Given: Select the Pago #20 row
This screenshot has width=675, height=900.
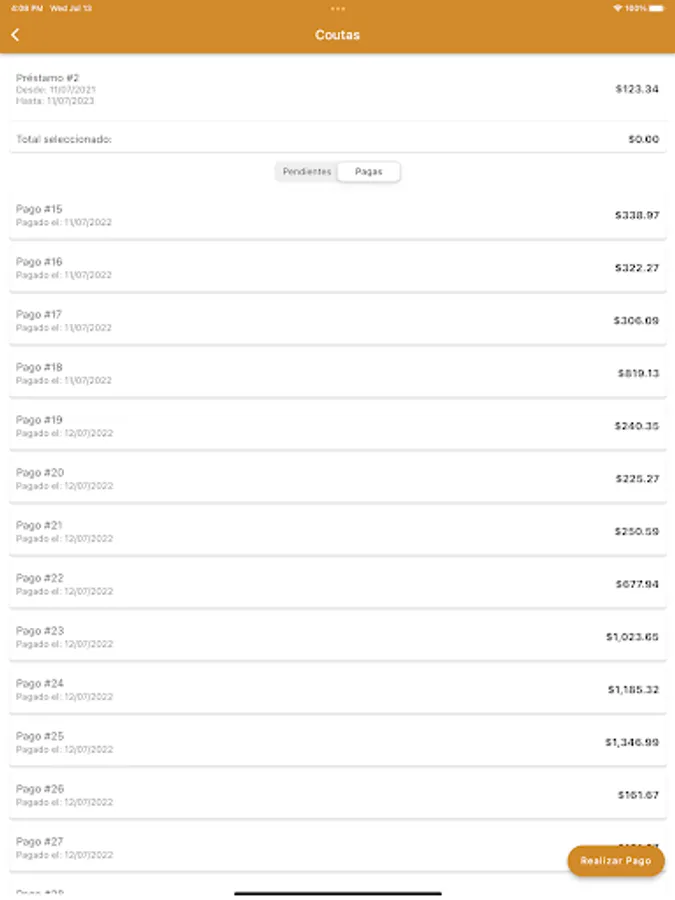Looking at the screenshot, I should [x=337, y=479].
